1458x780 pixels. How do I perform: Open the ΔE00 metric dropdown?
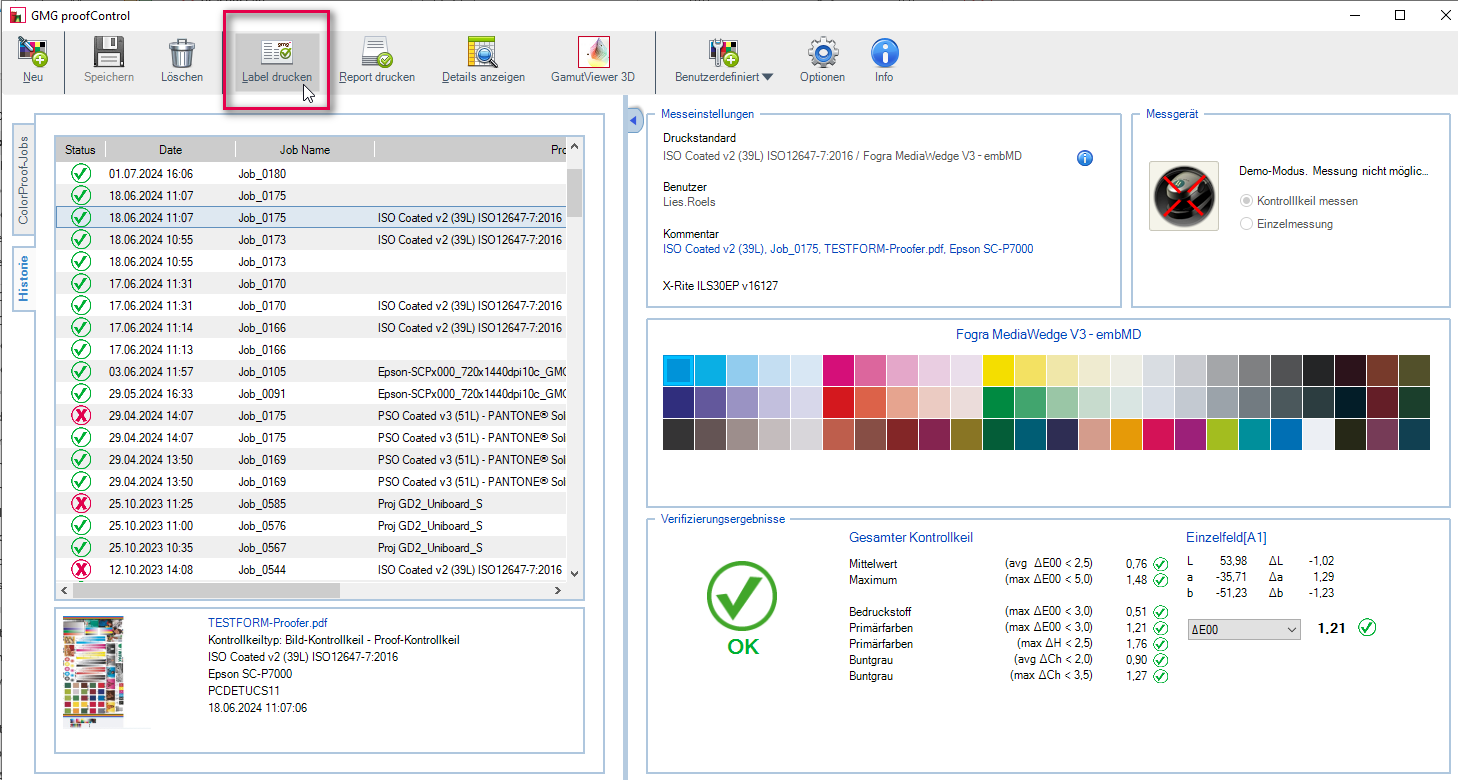click(x=1243, y=629)
